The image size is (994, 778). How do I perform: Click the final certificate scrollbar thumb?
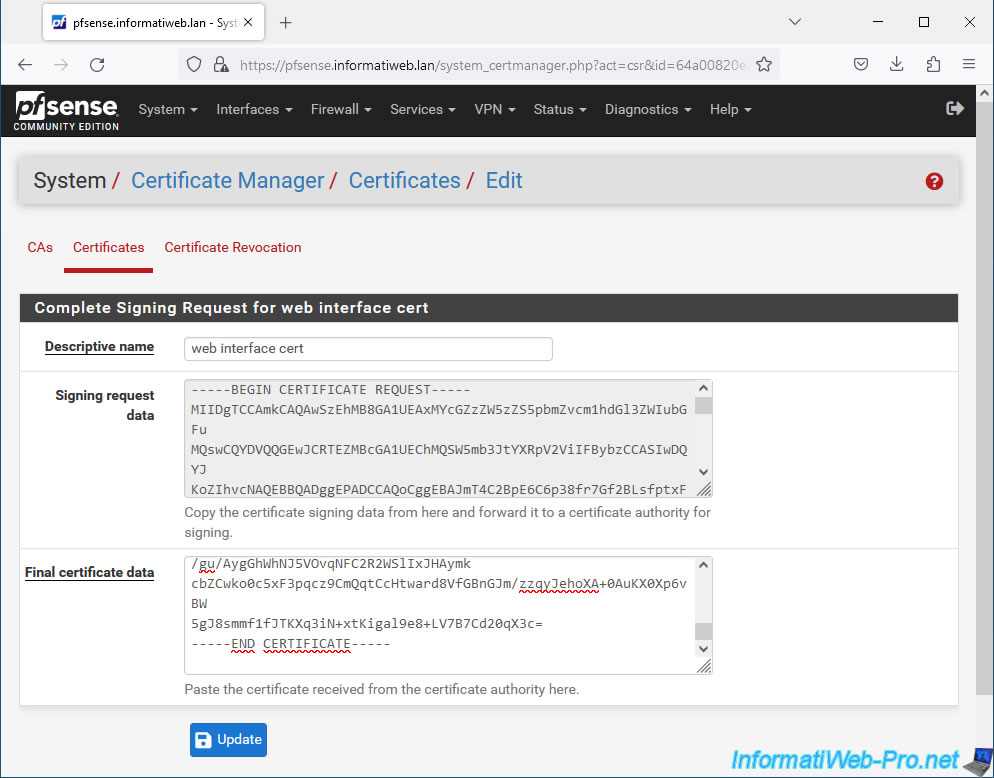[703, 632]
